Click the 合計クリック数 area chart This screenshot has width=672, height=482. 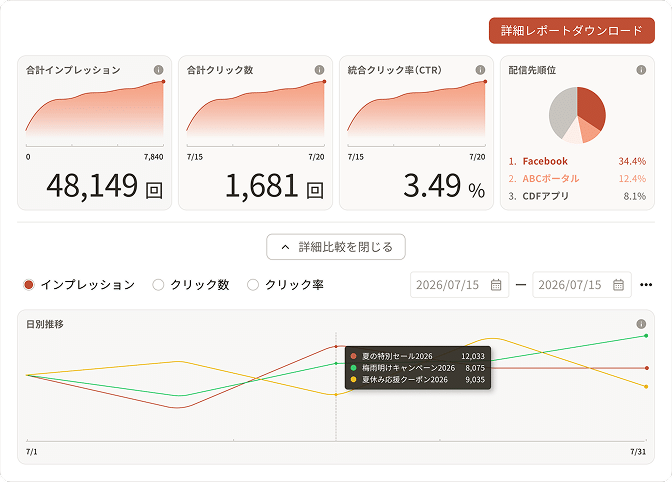[x=255, y=109]
